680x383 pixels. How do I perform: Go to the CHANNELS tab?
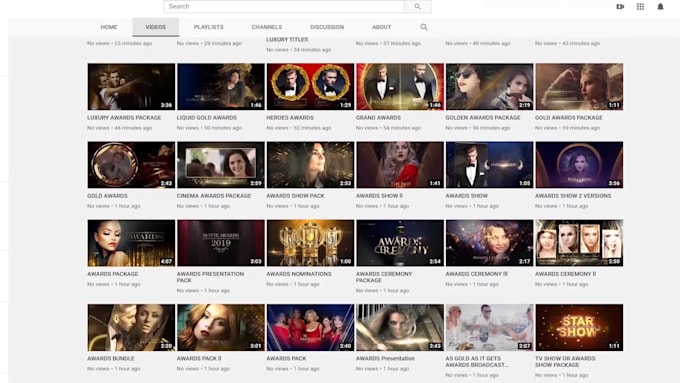pos(267,27)
